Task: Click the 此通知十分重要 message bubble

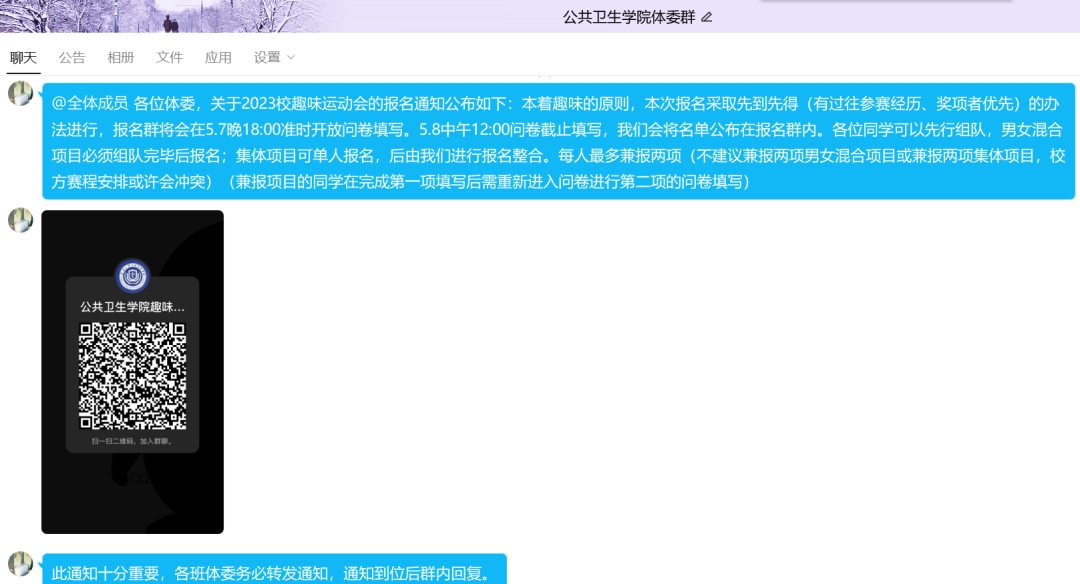Action: pyautogui.click(x=274, y=570)
